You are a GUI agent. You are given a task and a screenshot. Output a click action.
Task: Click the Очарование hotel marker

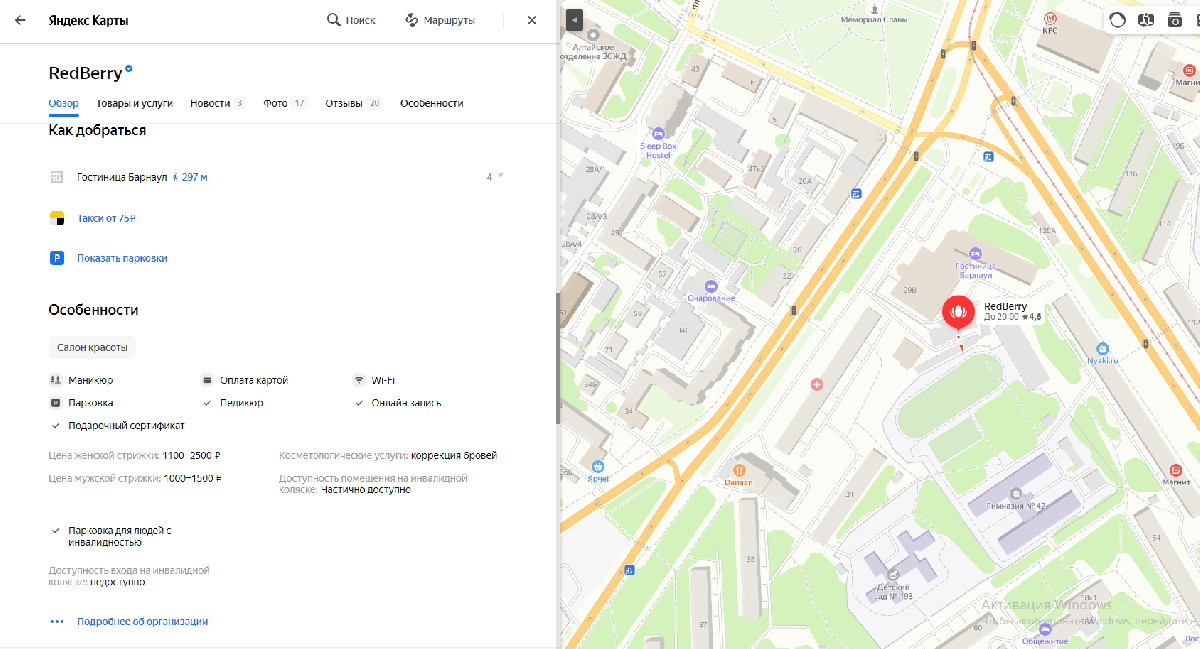pyautogui.click(x=711, y=286)
